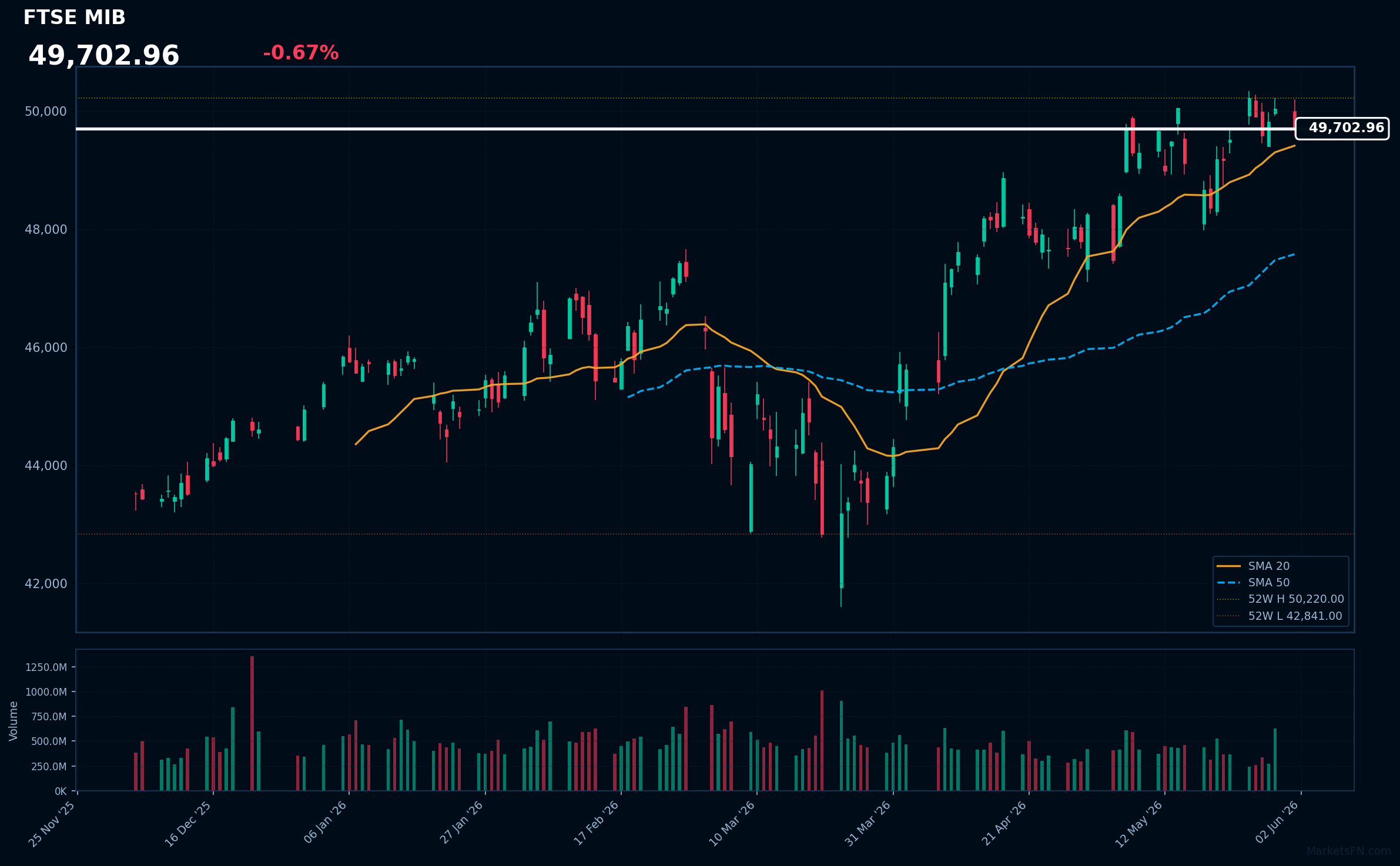
Task: Click the 52W H 50,220.00 legend entry
Action: click(1280, 599)
